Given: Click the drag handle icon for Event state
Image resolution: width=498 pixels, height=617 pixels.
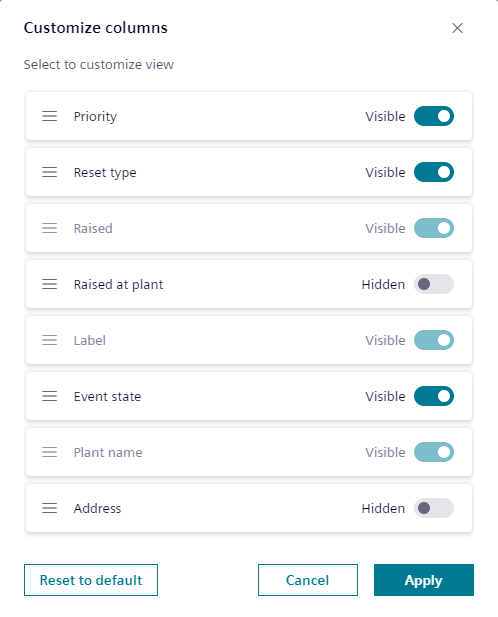Looking at the screenshot, I should (50, 396).
